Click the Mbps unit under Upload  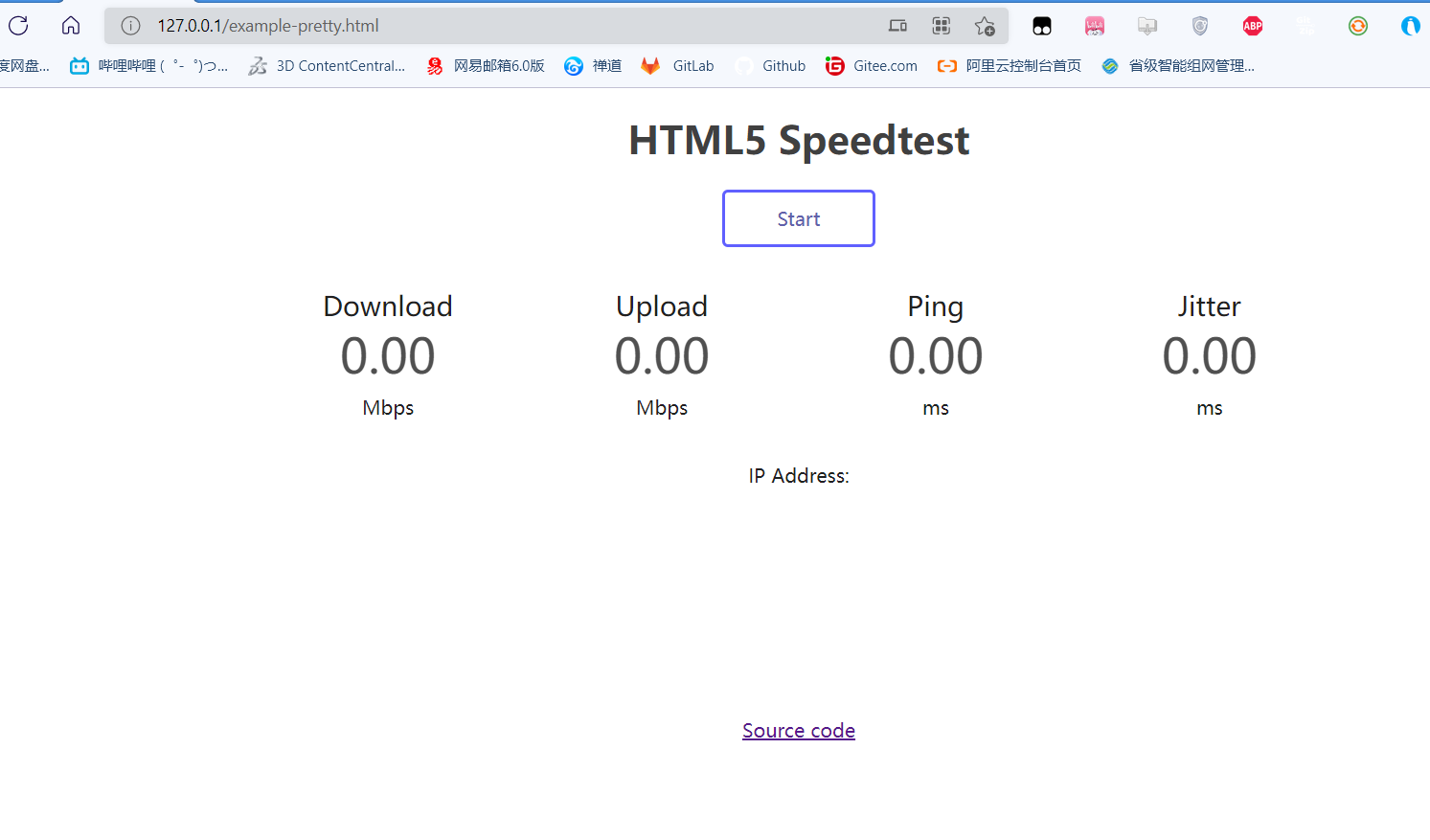pos(662,408)
